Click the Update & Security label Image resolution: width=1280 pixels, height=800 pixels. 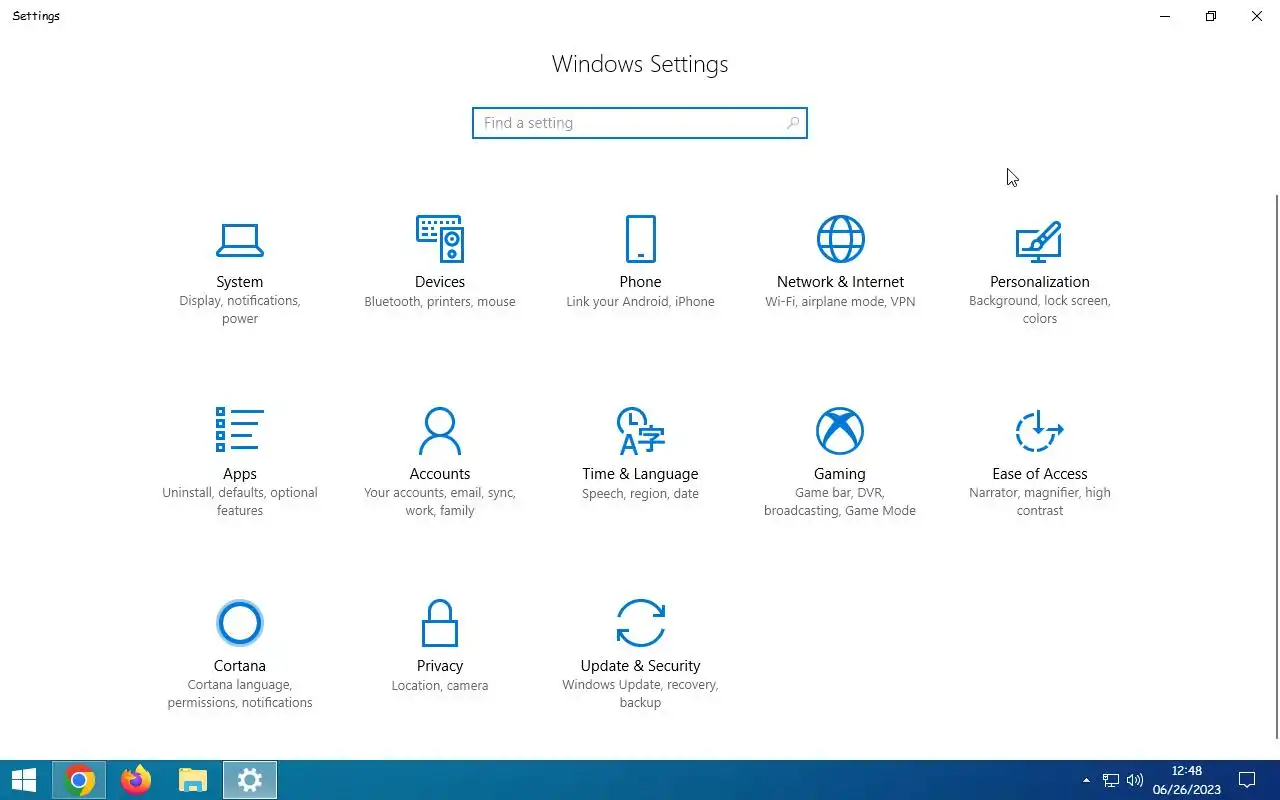pos(640,666)
